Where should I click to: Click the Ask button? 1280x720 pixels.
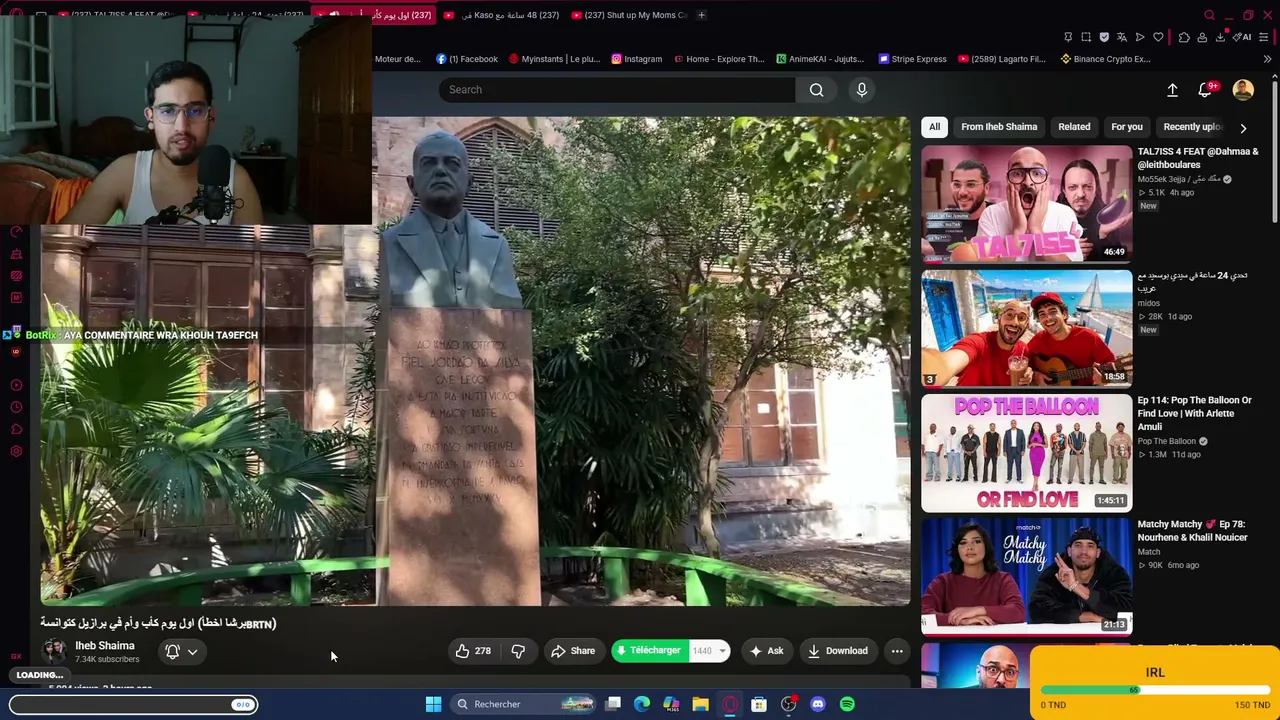(x=766, y=651)
